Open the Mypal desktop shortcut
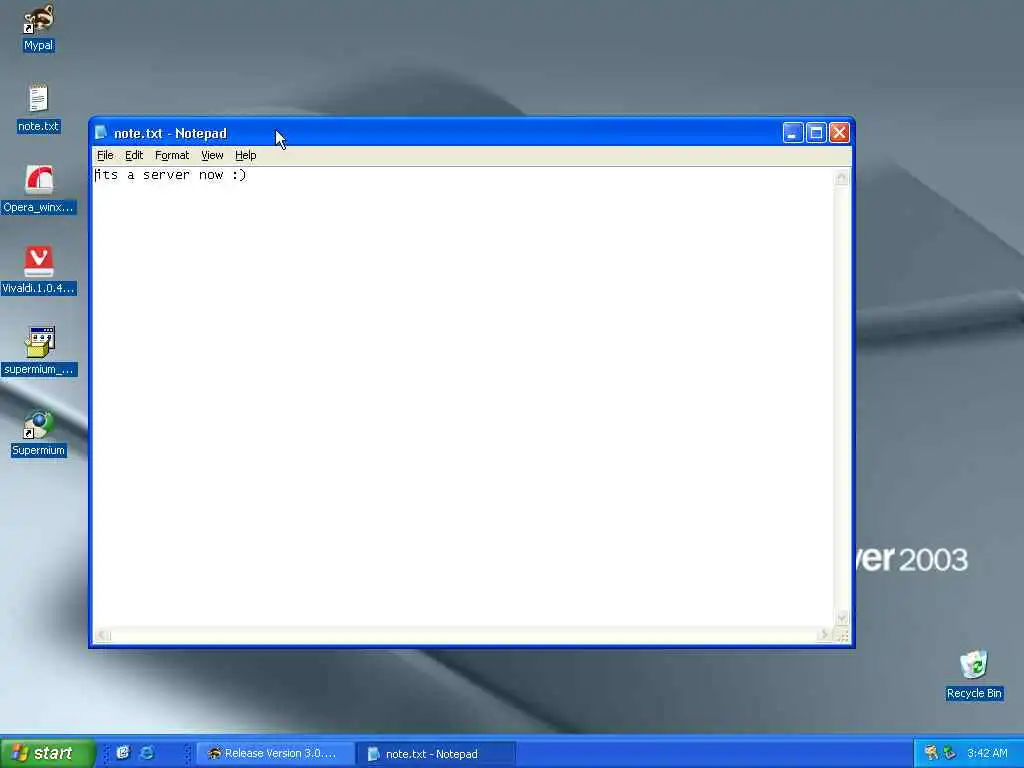 pos(39,27)
